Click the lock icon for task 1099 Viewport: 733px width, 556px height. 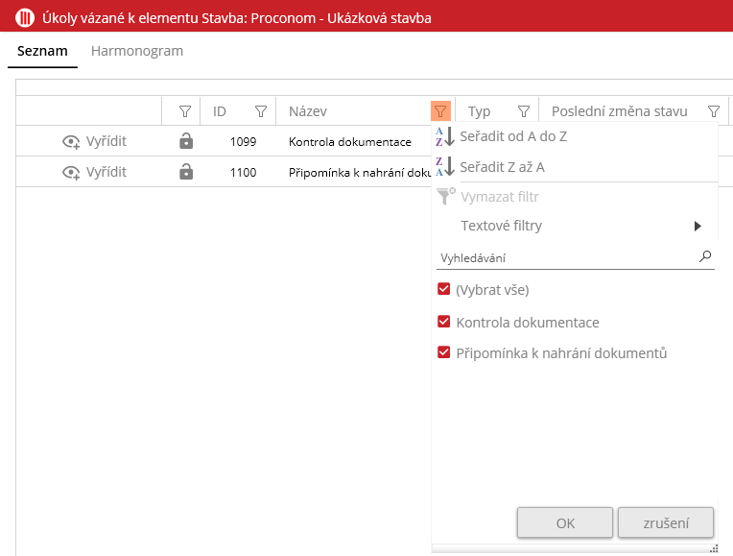pos(186,142)
